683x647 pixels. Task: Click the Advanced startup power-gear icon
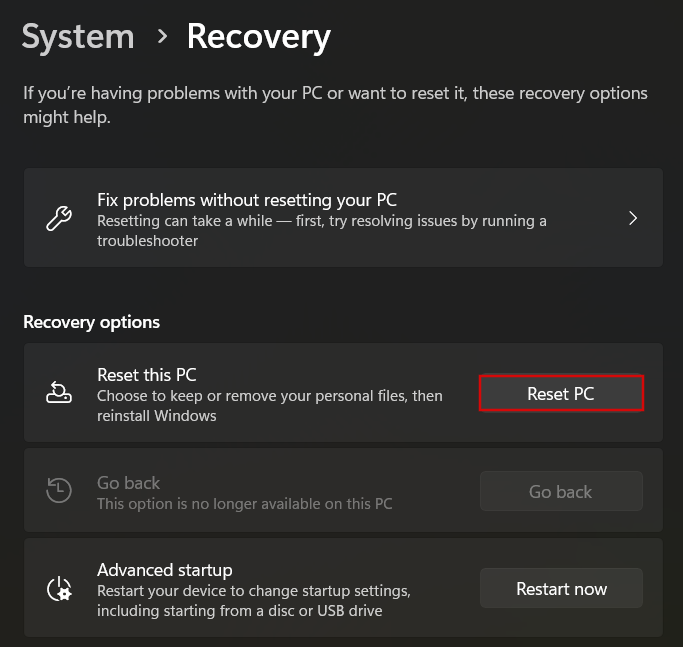[59, 589]
